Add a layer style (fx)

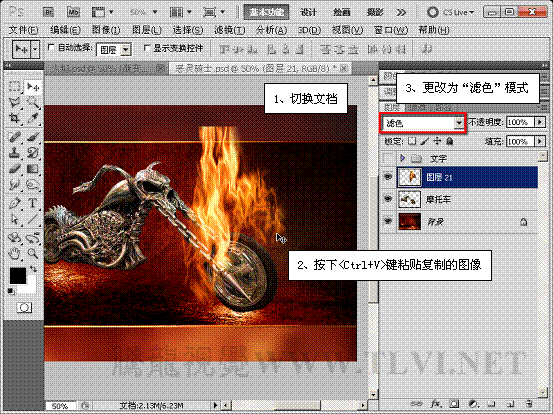pos(436,404)
